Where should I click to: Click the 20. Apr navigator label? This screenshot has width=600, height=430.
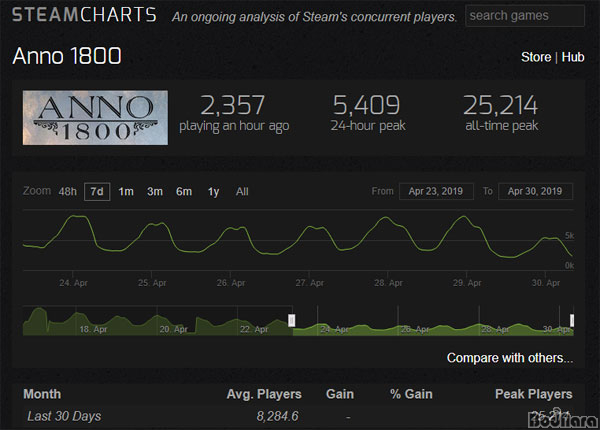click(174, 329)
